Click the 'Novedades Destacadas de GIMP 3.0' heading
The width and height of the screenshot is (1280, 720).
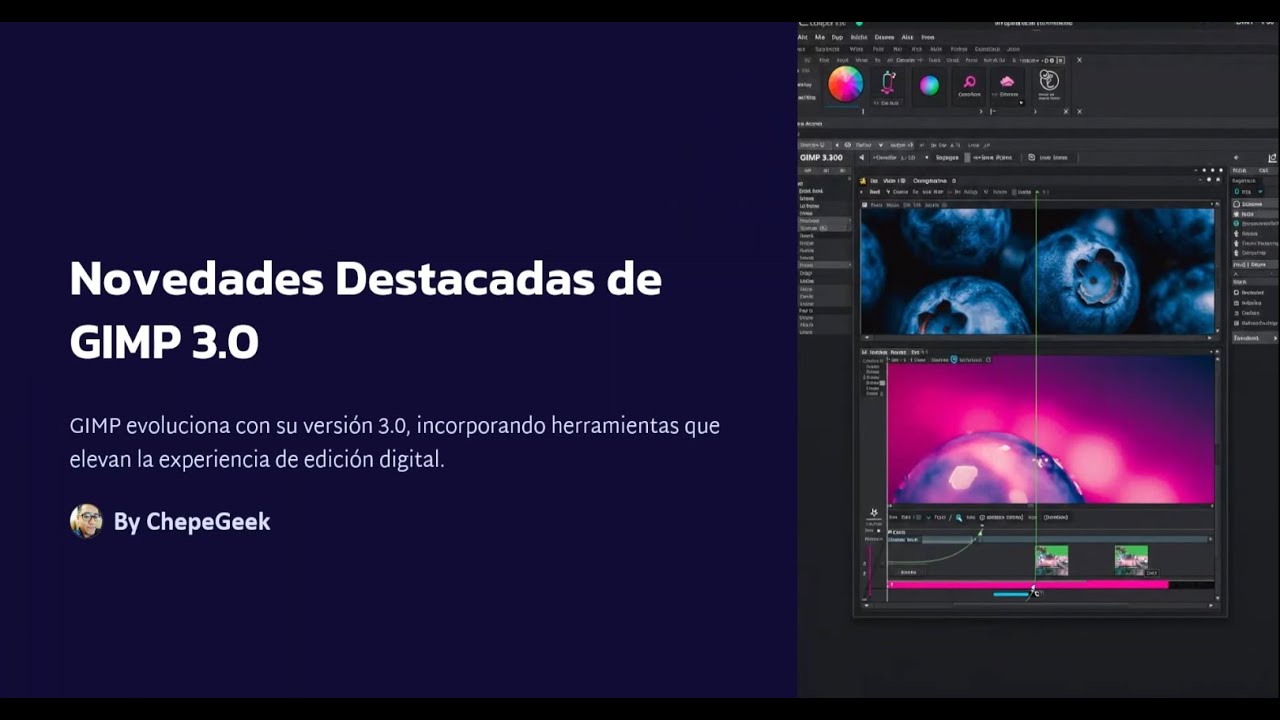coord(365,310)
